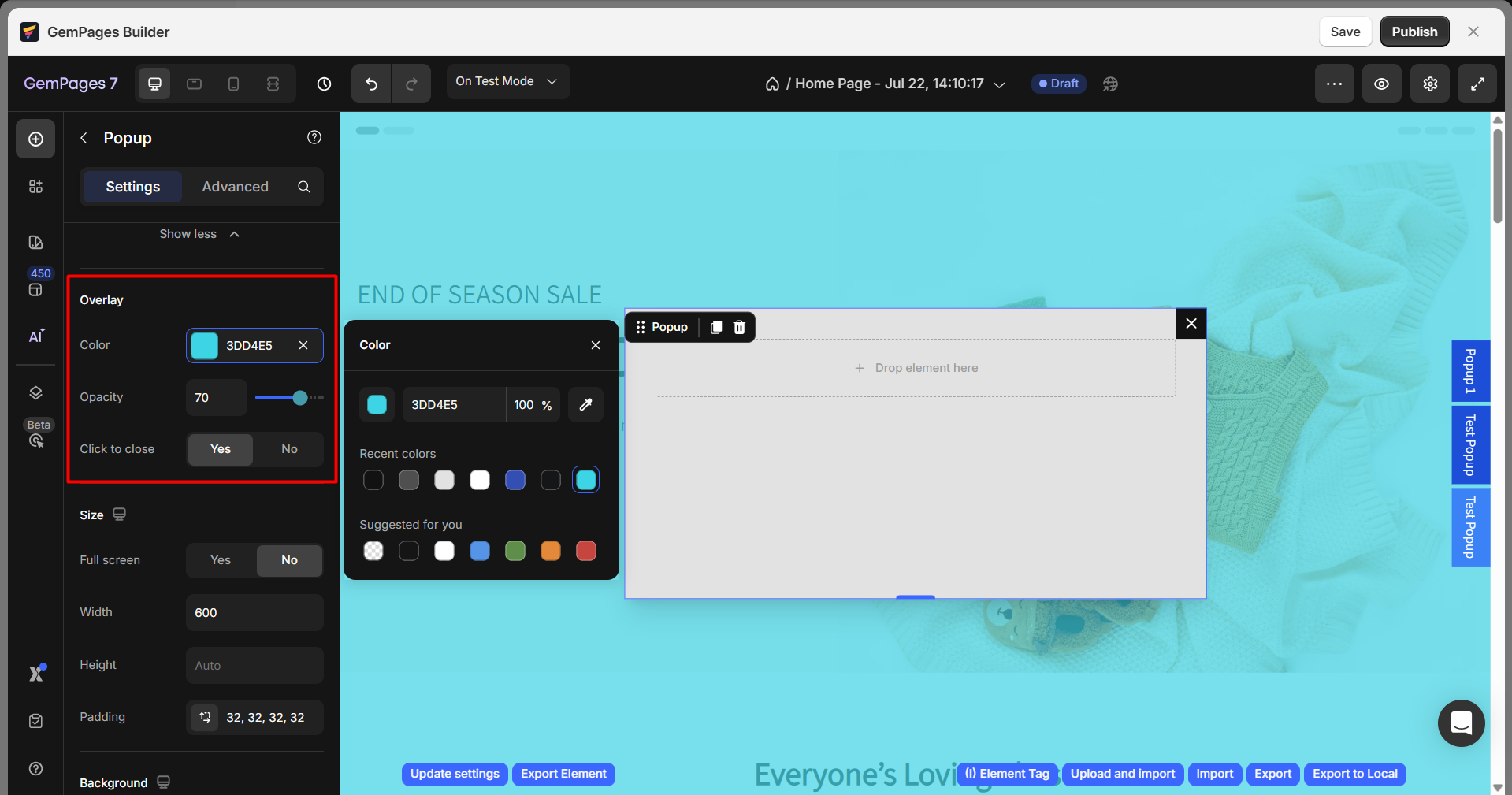Screen dimensions: 1512x795
Task: Set Click to close to Yes
Action: [x=221, y=449]
